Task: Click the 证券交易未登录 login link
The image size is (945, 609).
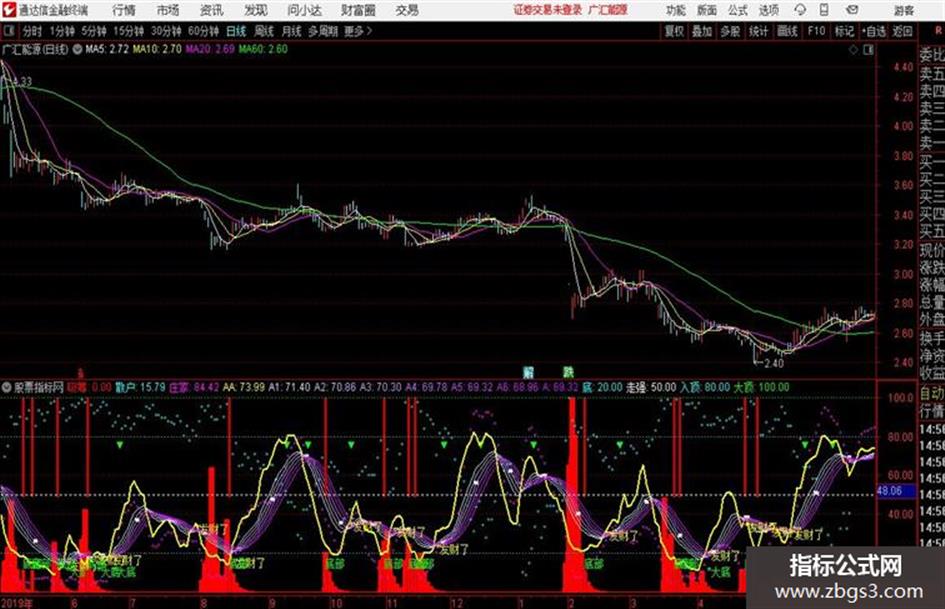Action: (548, 10)
